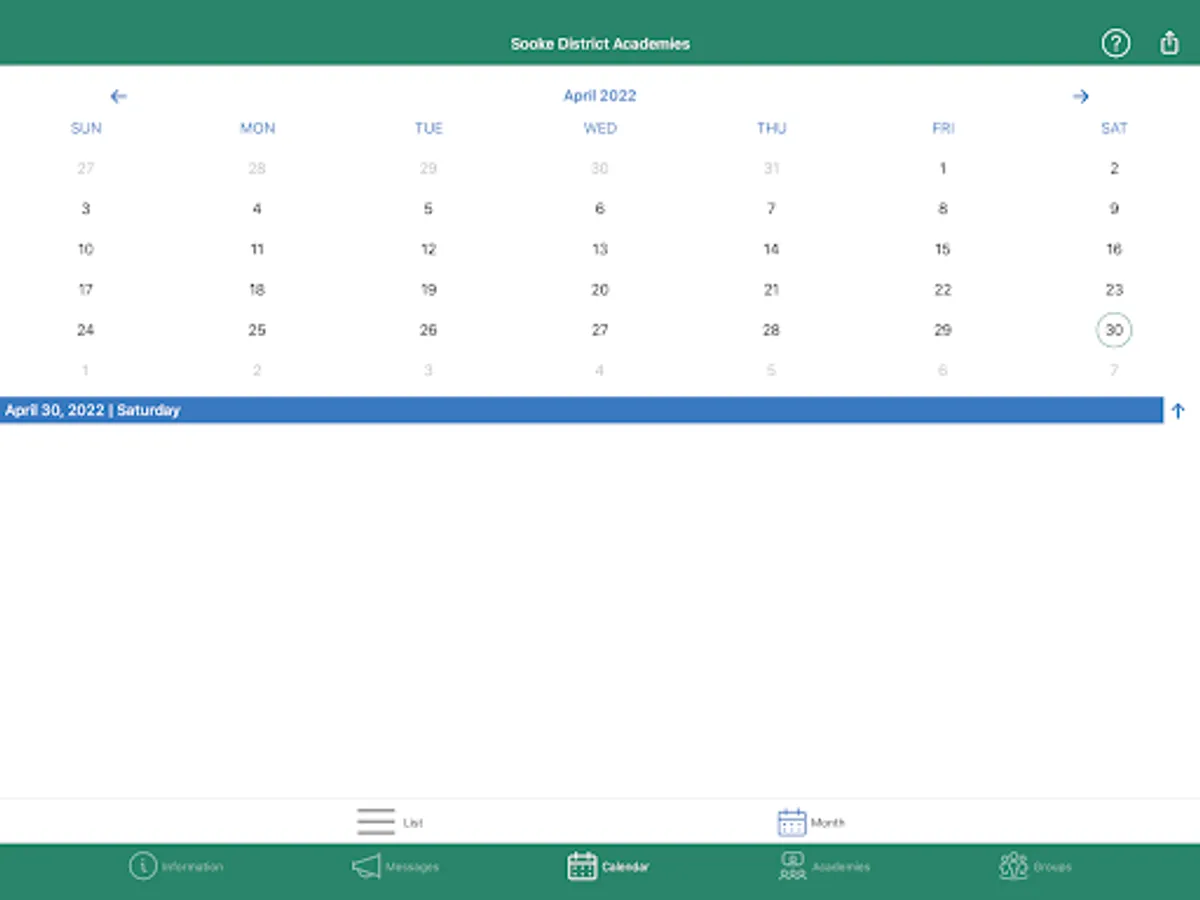The height and width of the screenshot is (900, 1200).
Task: Switch to the Information tab
Action: coord(176,866)
